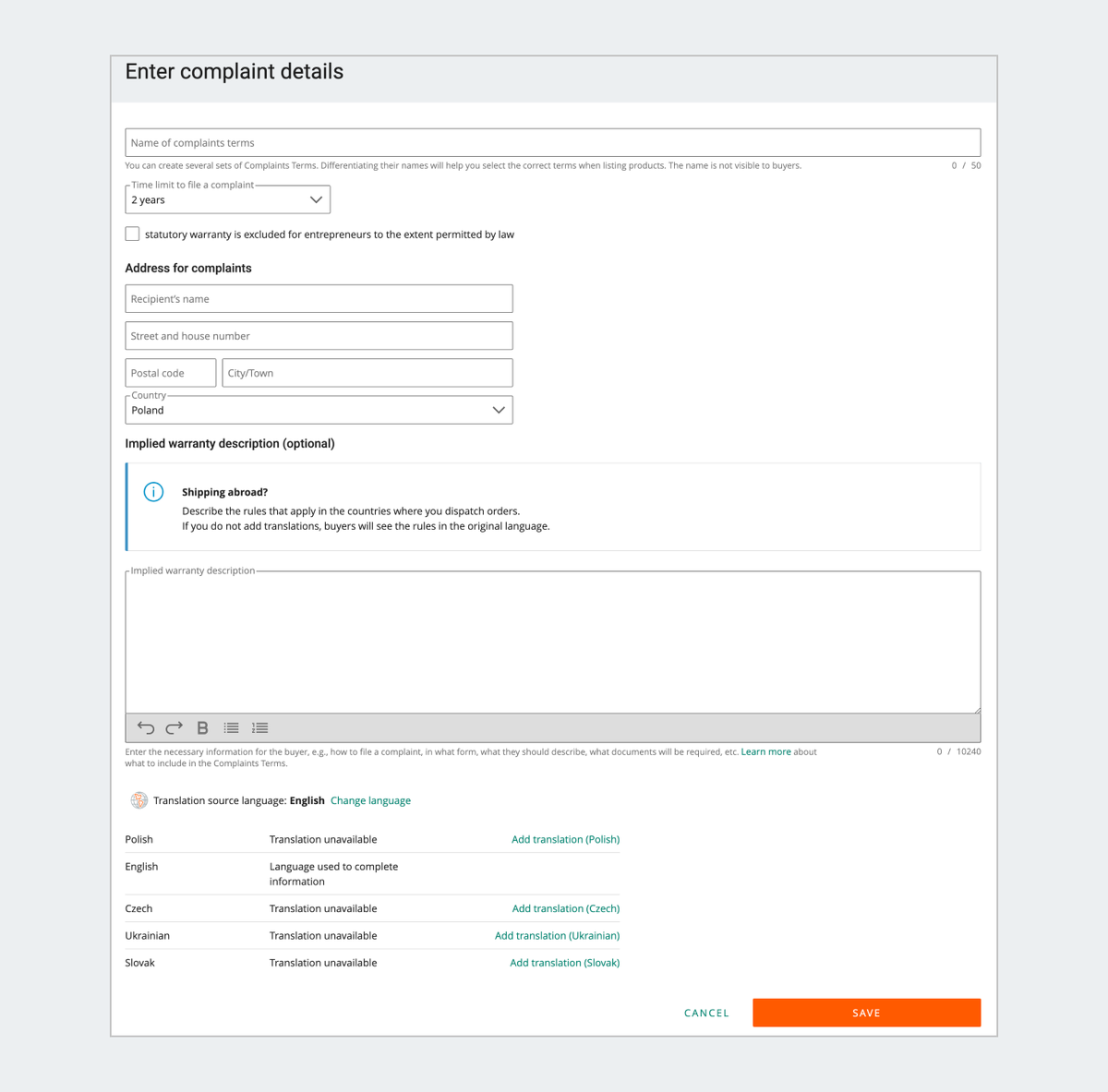1108x1092 pixels.
Task: Click the info icon beside Shipping abroad
Action: coord(153,492)
